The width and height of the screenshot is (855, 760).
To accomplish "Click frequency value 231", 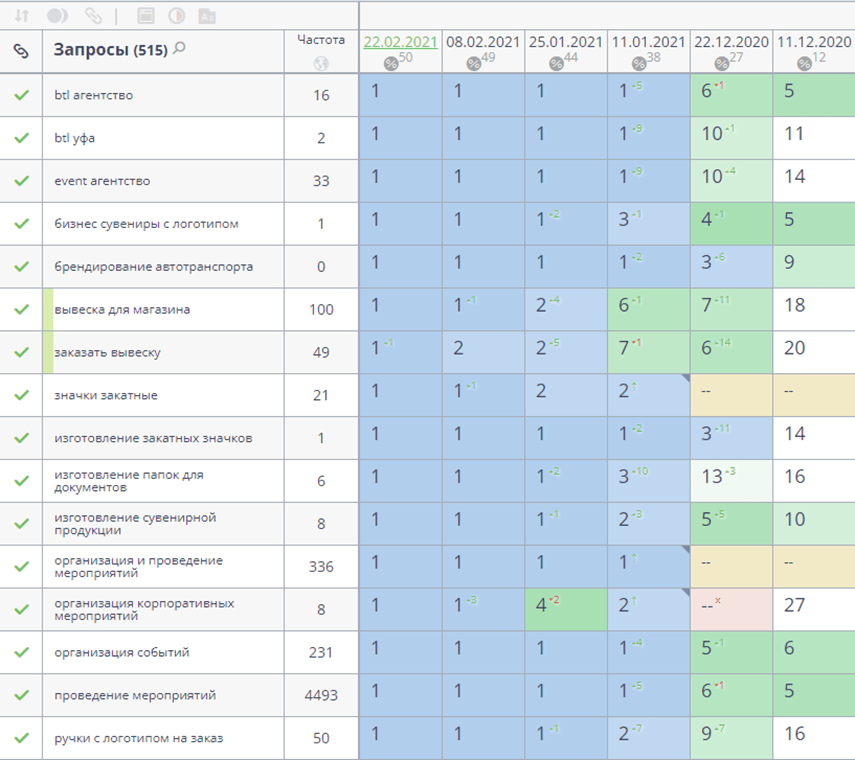I will [x=321, y=652].
